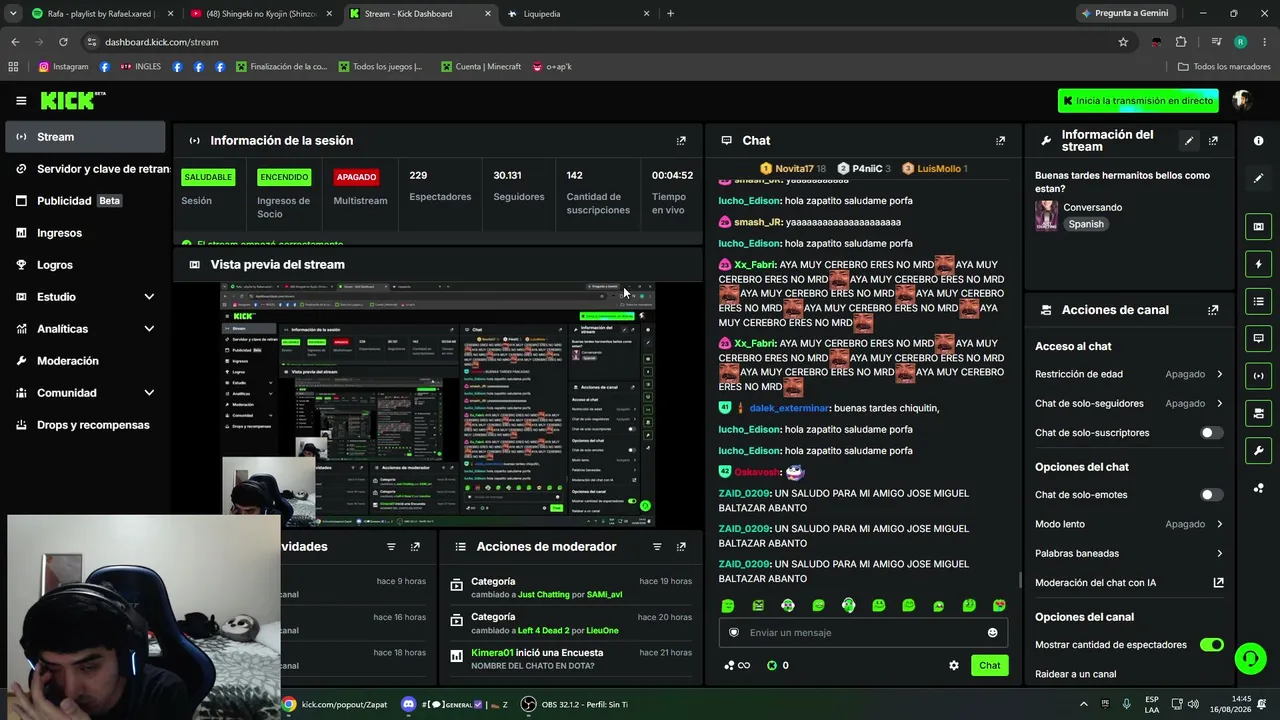Click the channel points icon below the message box
Screen dimensions: 1280x720
tap(729, 665)
